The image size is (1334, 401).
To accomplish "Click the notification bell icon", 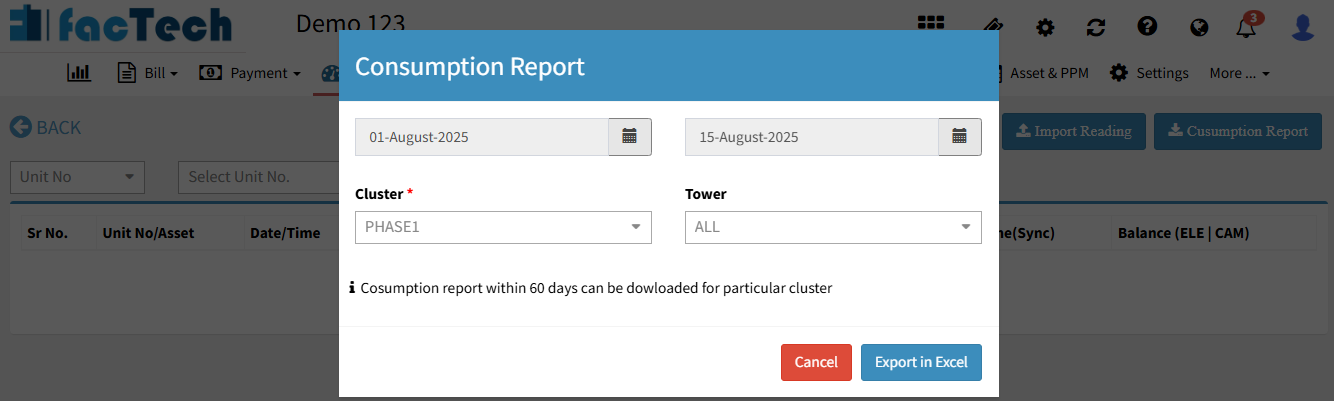I will (x=1246, y=27).
